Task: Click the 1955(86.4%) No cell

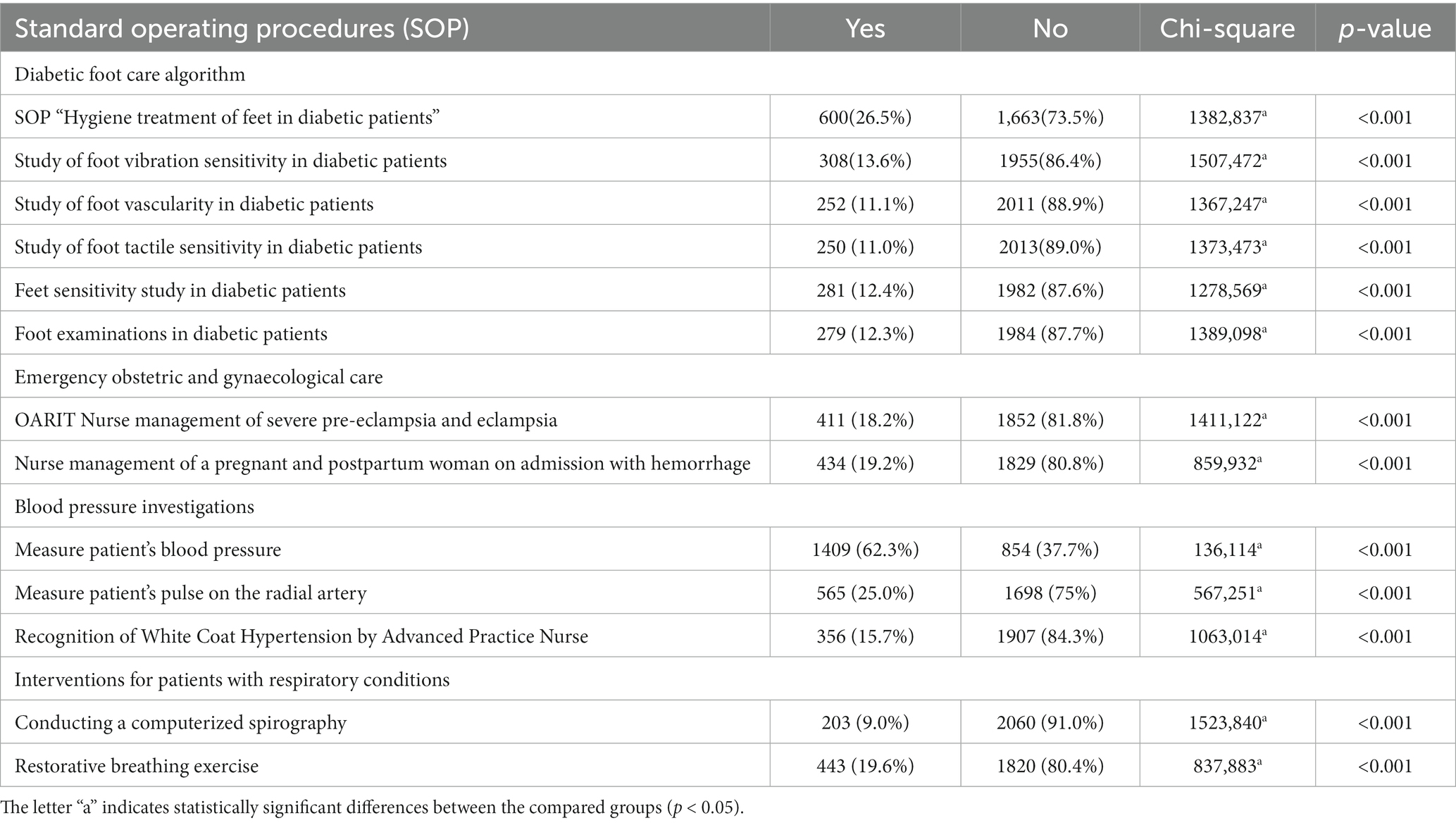Action: pyautogui.click(x=1050, y=161)
